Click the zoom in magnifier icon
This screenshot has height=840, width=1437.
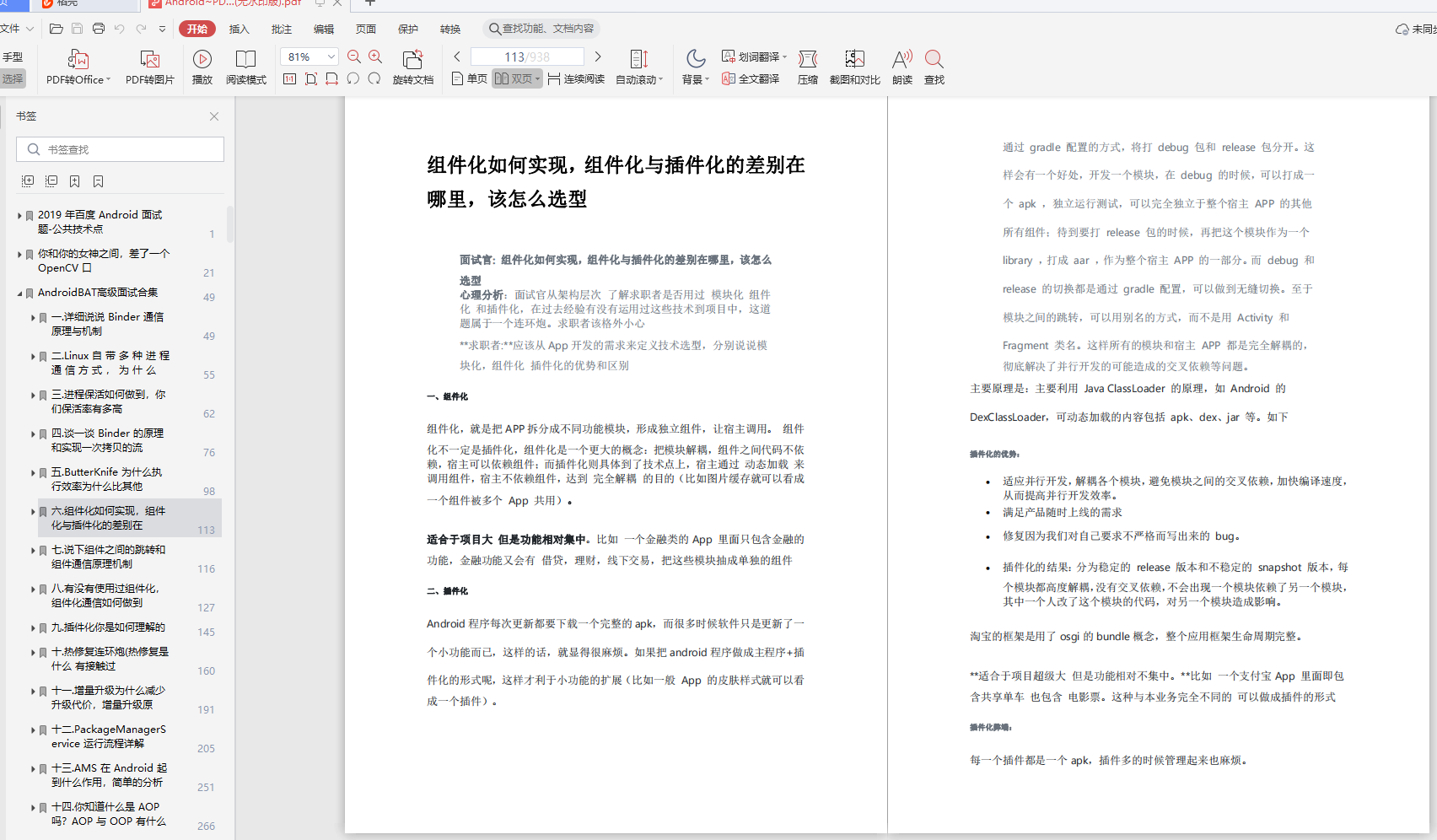click(x=375, y=57)
